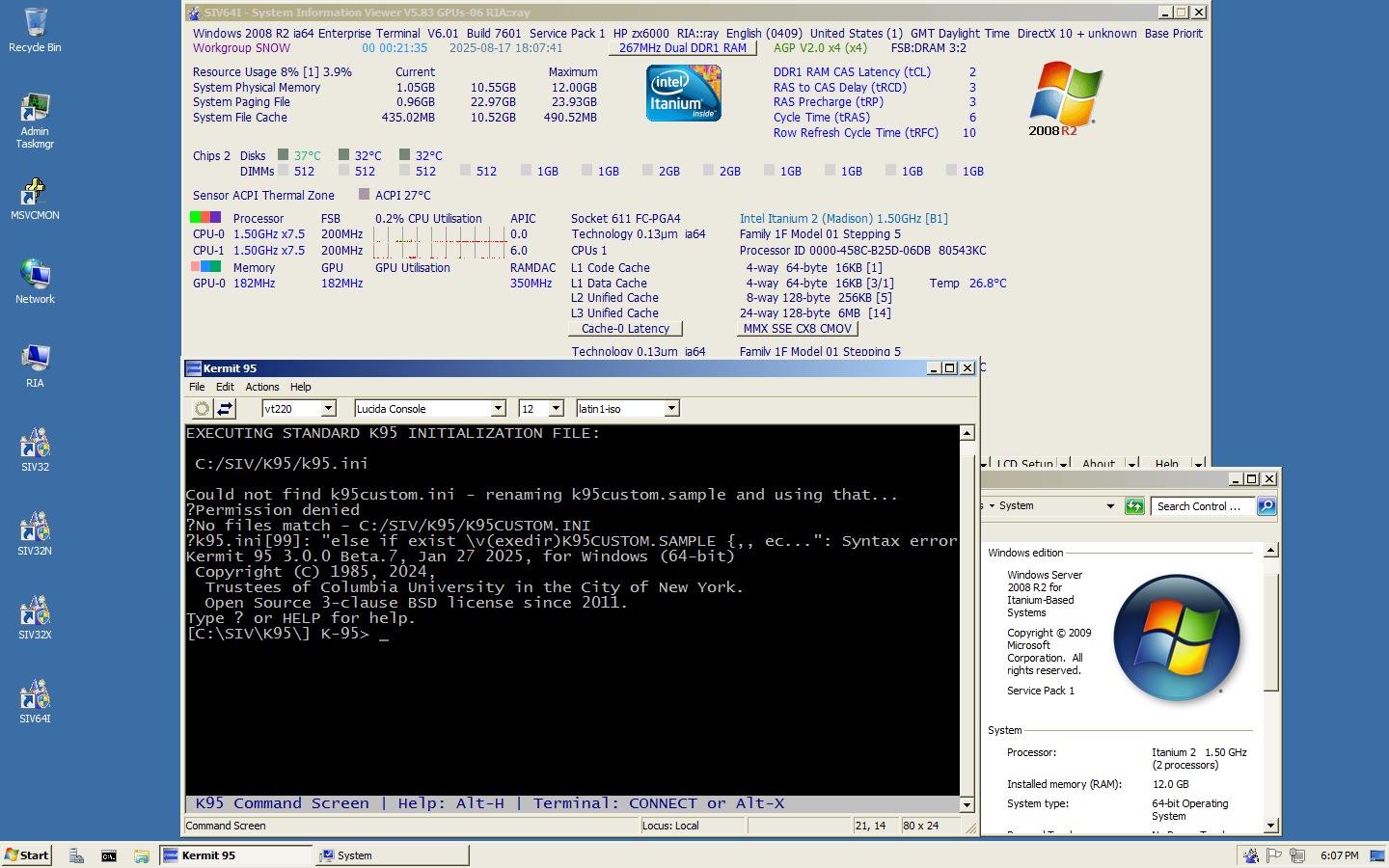The height and width of the screenshot is (868, 1389).
Task: Click the SIV64I title bar icon
Action: (x=194, y=13)
